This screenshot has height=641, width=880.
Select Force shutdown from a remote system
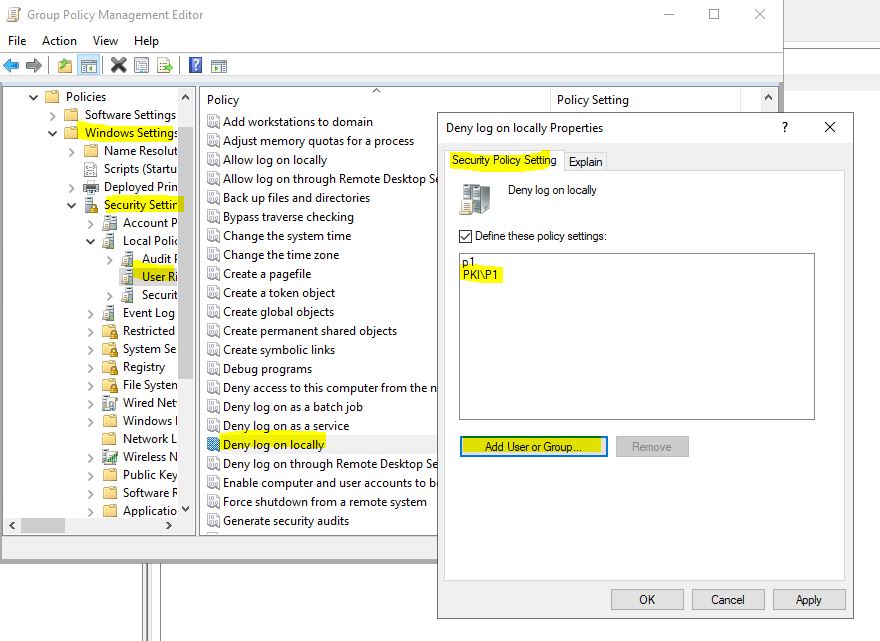(x=325, y=502)
